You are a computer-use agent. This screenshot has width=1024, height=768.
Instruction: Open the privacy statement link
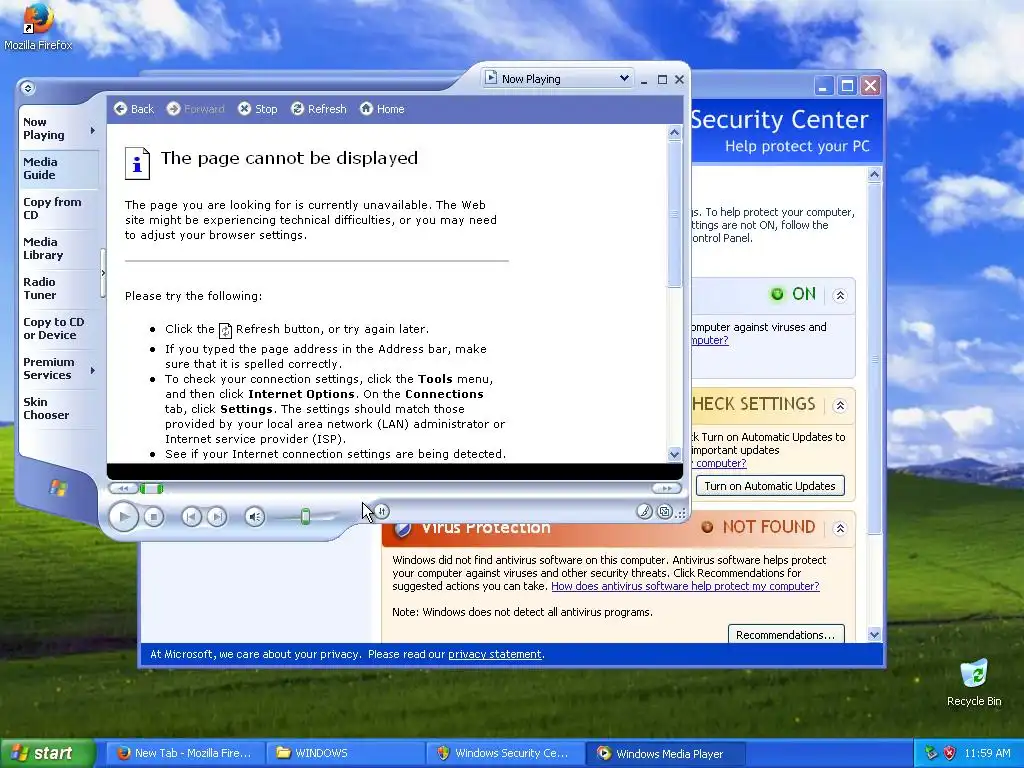click(494, 654)
